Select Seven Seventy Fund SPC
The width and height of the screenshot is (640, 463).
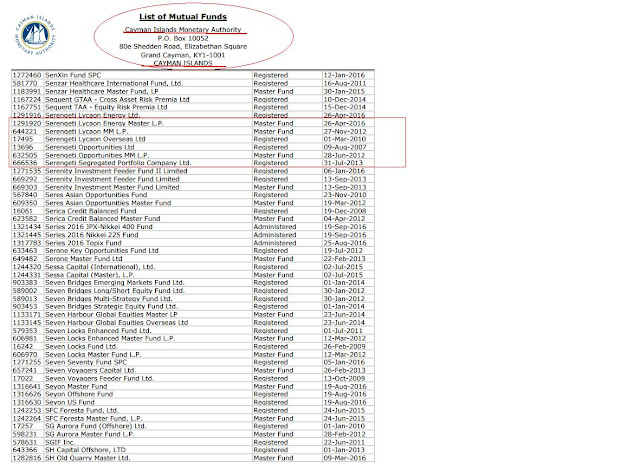(x=86, y=362)
